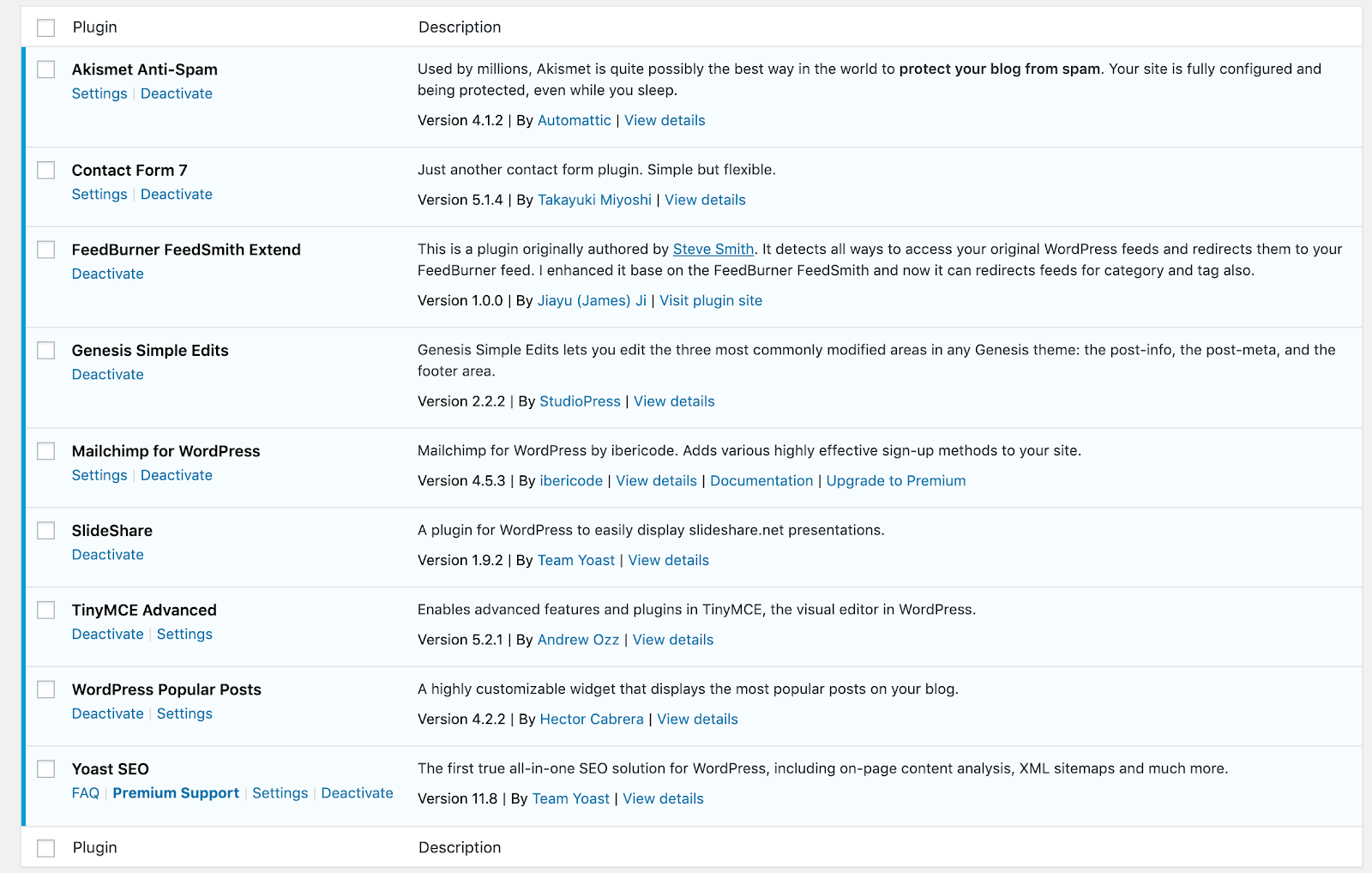Open the Andrew Ozz author link
The height and width of the screenshot is (873, 1372).
tap(578, 640)
